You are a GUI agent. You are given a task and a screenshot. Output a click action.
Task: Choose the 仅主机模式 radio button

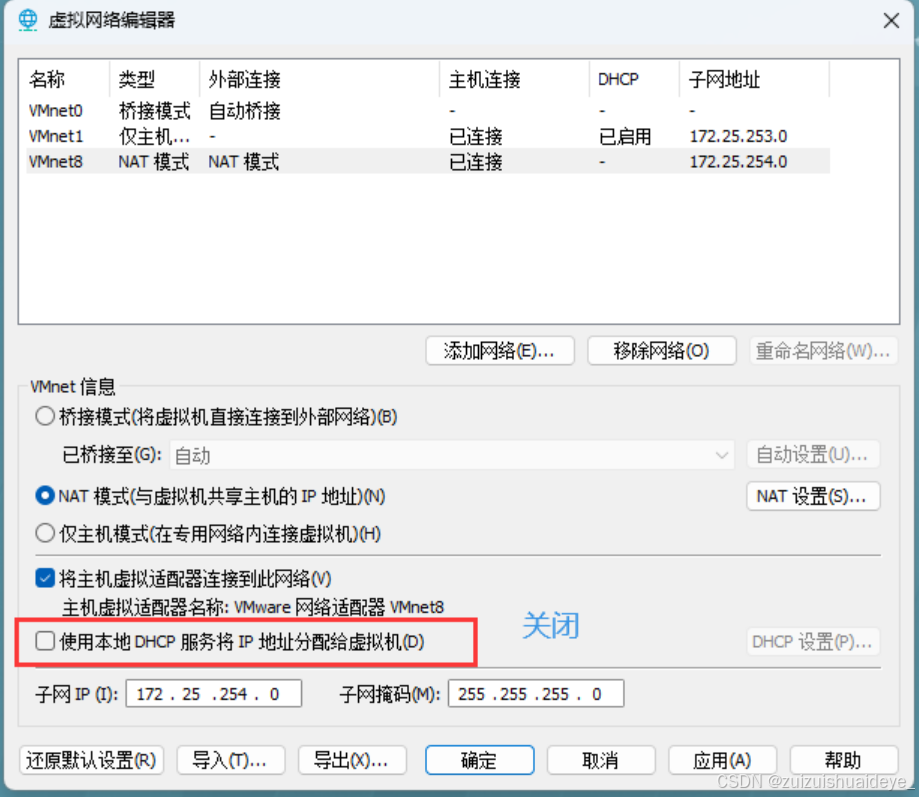45,533
